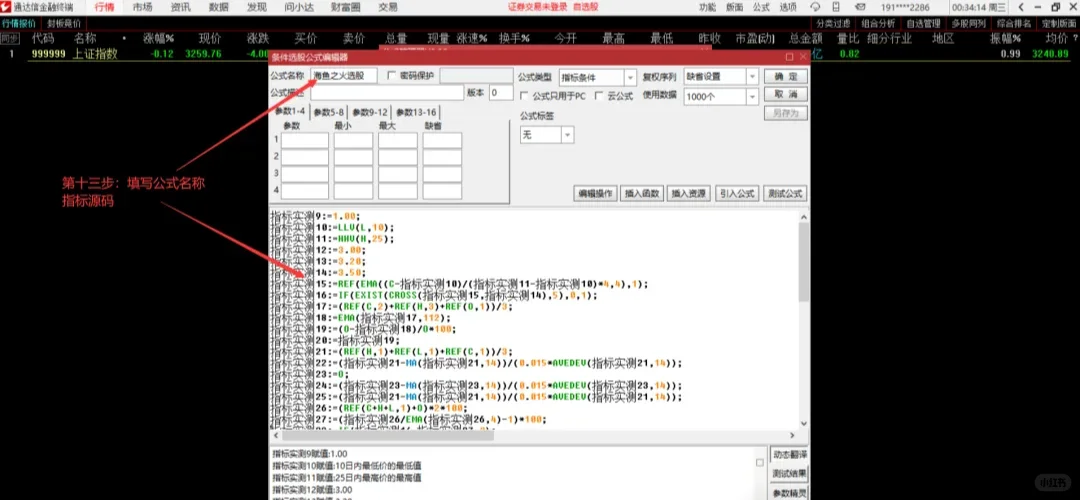Switch to 测试结果 side tab
This screenshot has height=500, width=1080.
click(x=789, y=474)
